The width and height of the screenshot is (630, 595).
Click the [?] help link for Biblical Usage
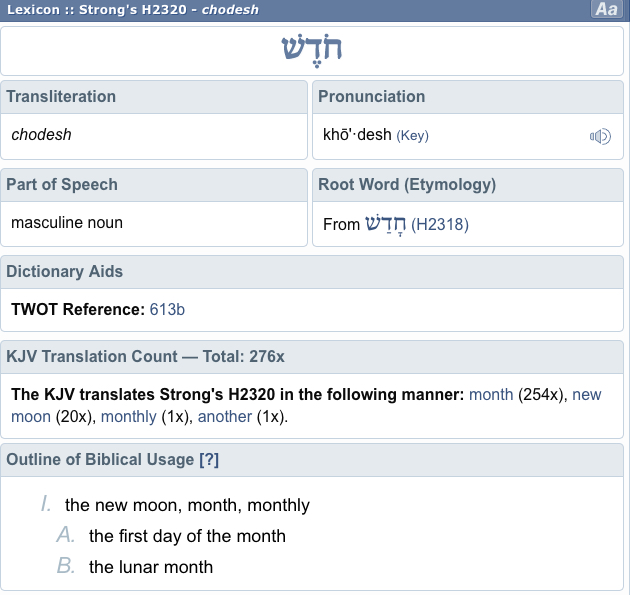(x=209, y=459)
